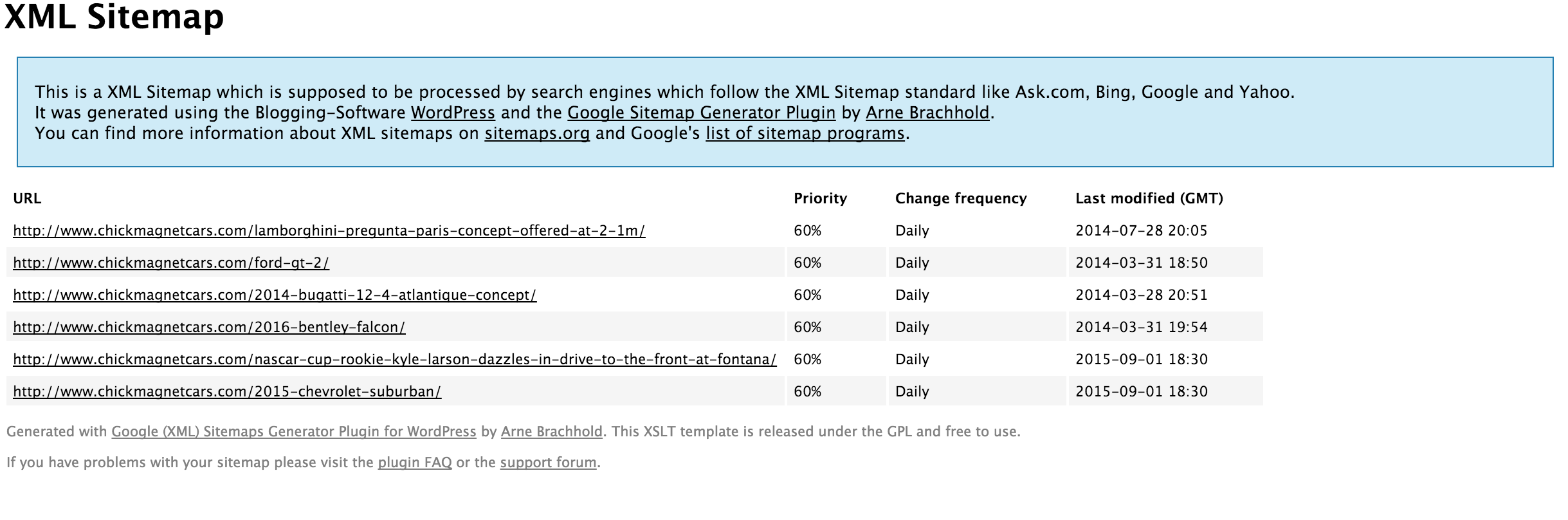This screenshot has width=1568, height=520.
Task: Click the NASCAR Kyle Larson Fontana URL
Action: coord(394,359)
